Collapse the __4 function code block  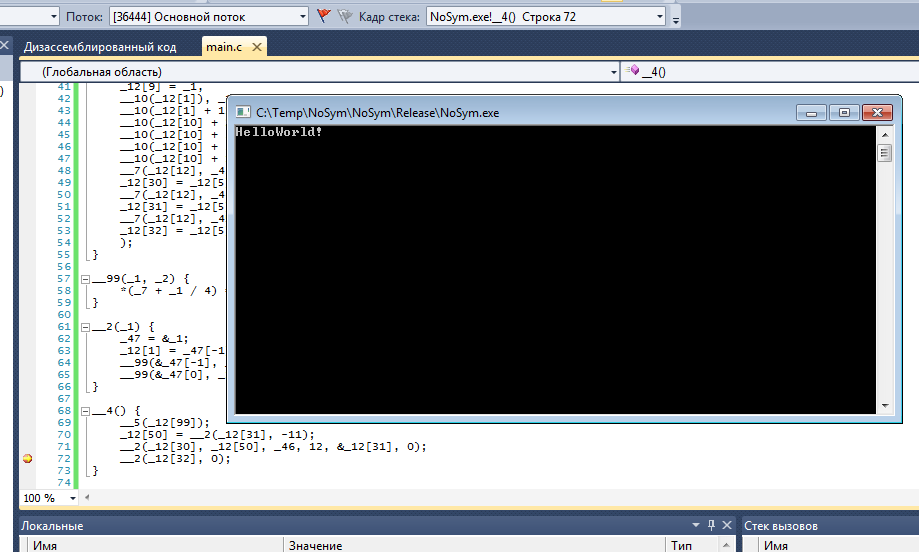86,410
